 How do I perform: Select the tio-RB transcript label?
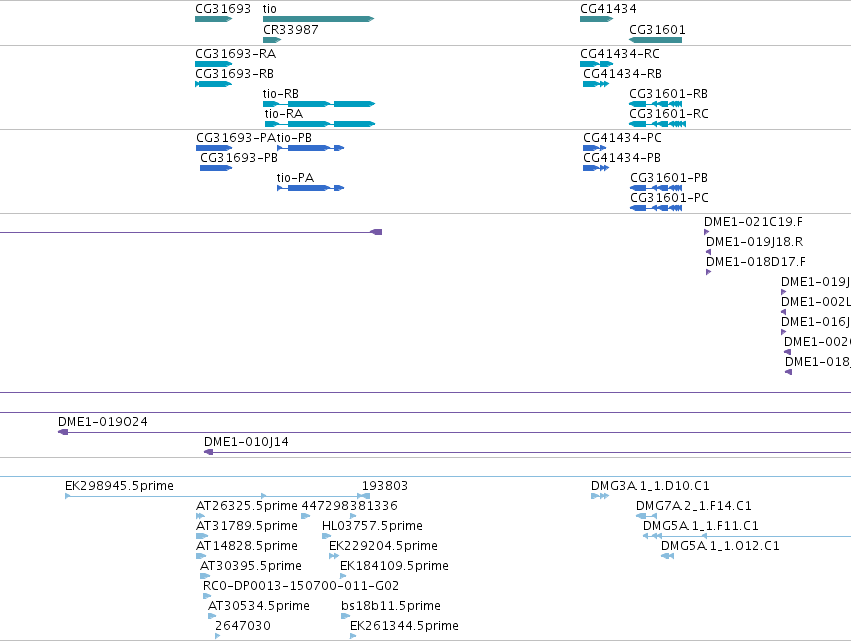pos(281,94)
